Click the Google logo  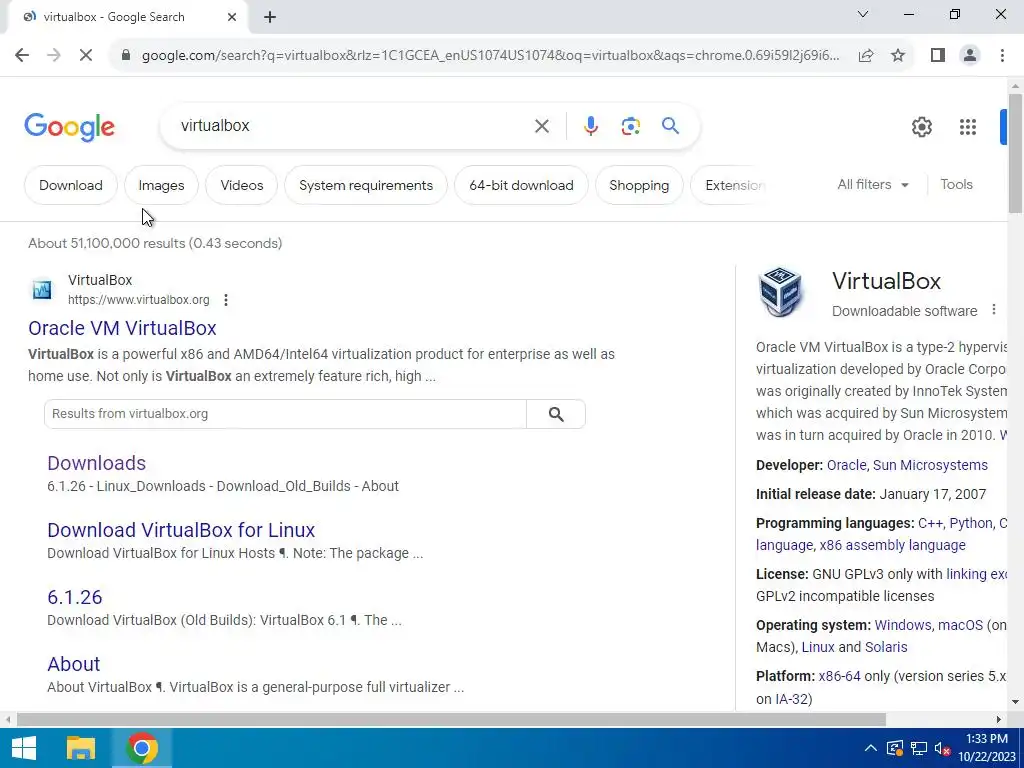click(x=69, y=127)
